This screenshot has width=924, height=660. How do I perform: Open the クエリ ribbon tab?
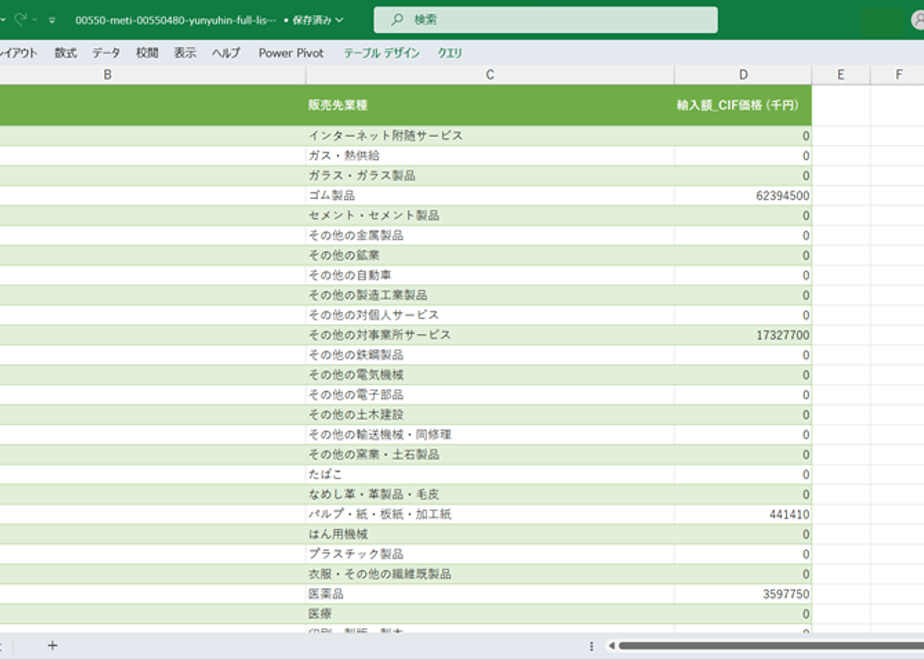pos(450,53)
